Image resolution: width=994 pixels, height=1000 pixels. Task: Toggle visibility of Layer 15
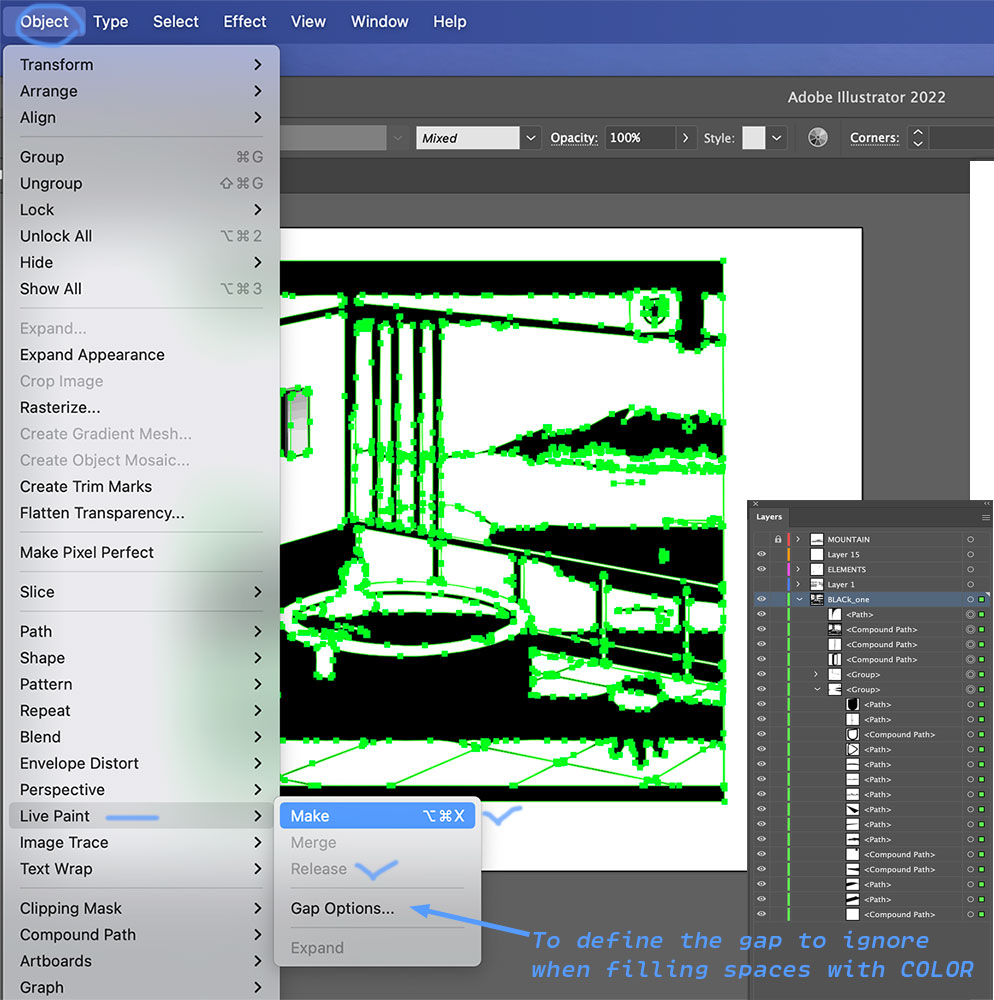(x=761, y=555)
